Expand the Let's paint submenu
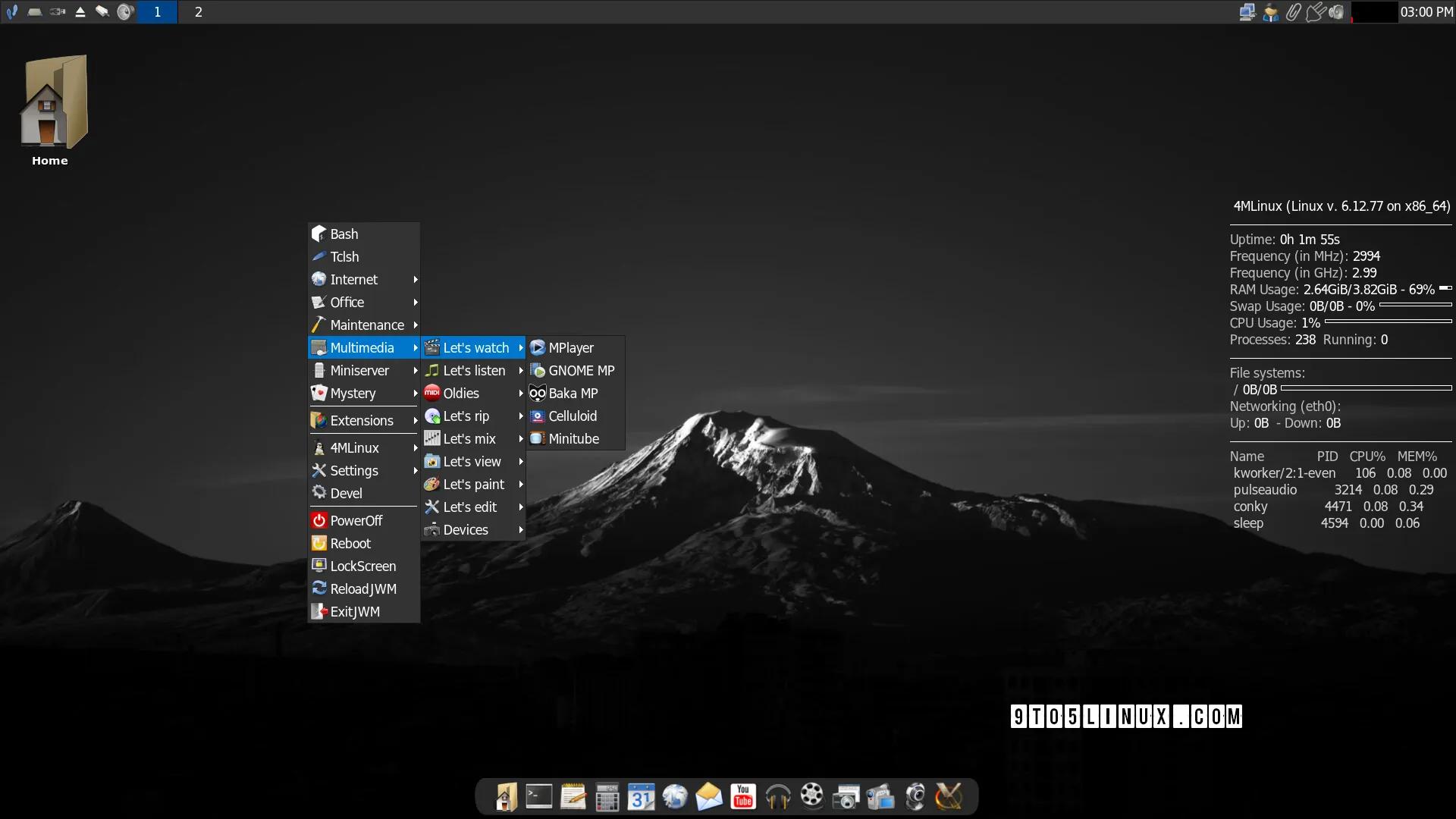 (474, 485)
